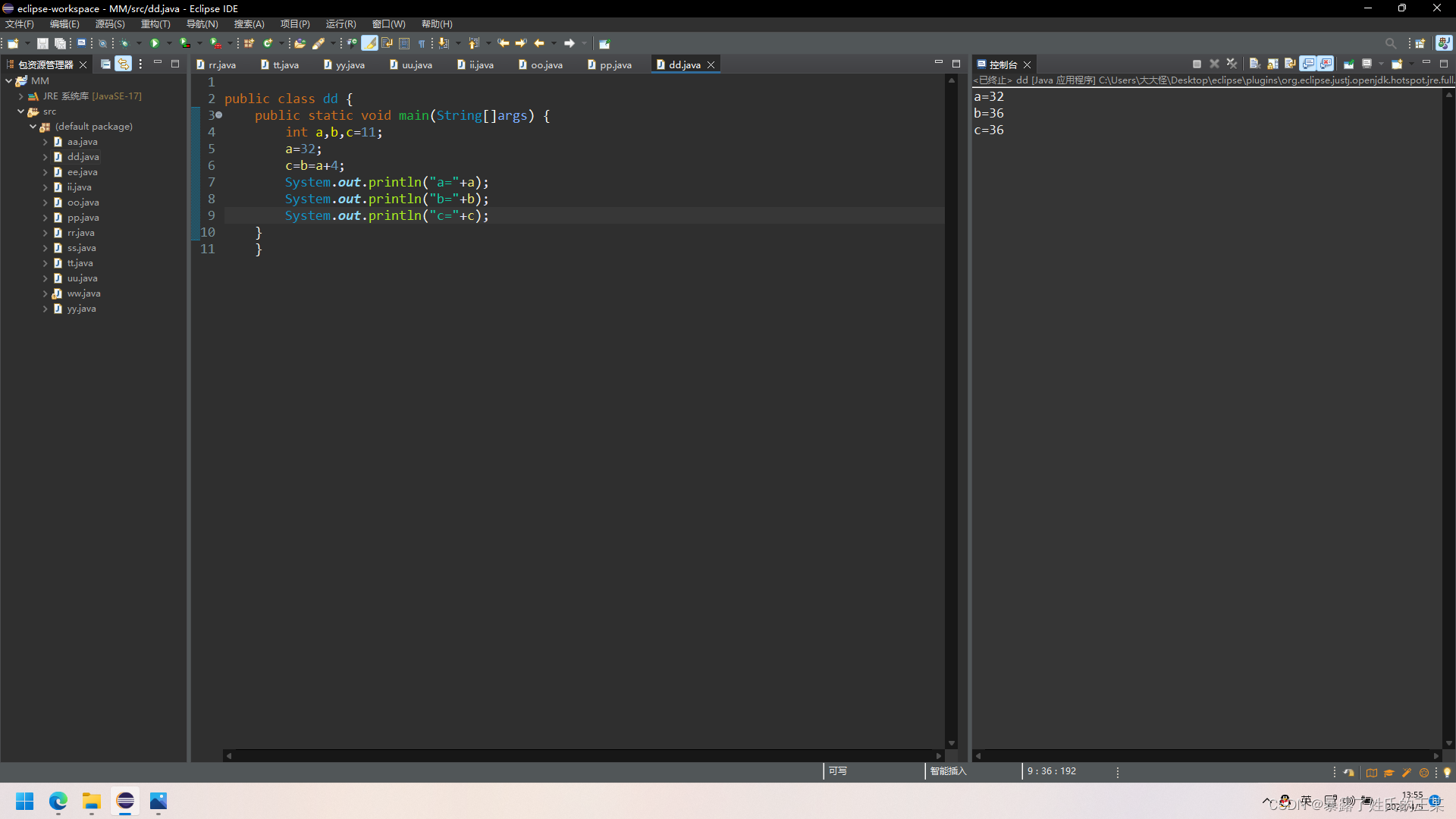
Task: Switch to the oo.java editor tab
Action: tap(540, 65)
